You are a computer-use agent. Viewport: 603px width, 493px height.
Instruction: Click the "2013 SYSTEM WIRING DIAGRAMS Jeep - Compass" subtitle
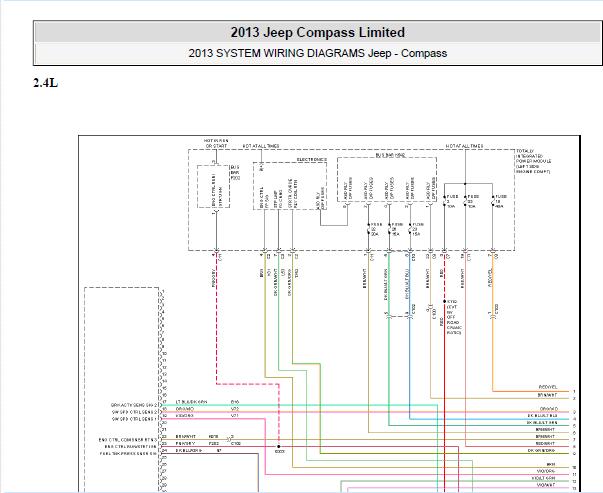[x=317, y=53]
